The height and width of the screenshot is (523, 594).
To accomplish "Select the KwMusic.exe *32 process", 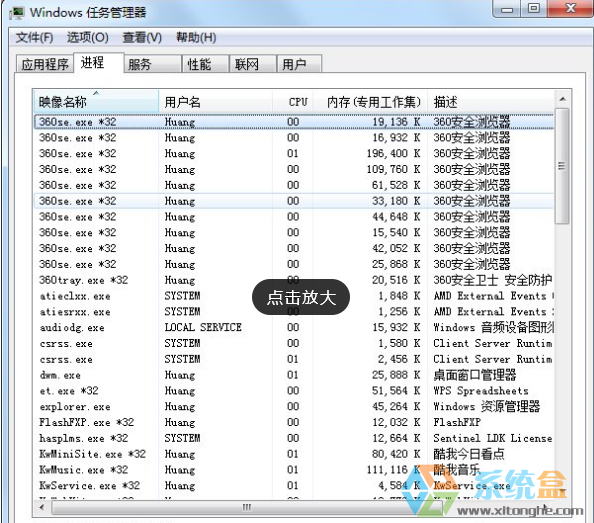I will coord(294,470).
